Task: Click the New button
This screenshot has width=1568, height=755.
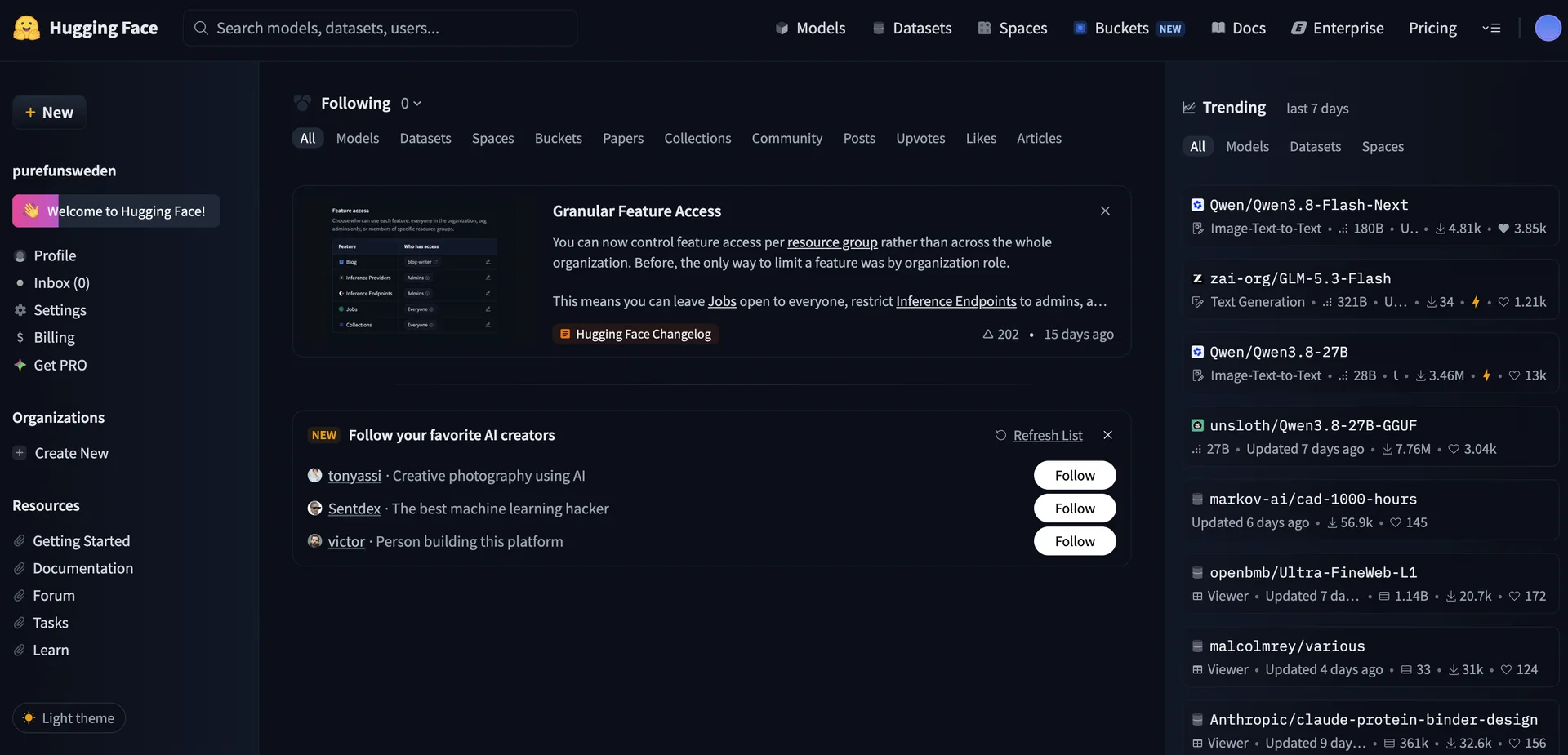Action: (x=50, y=112)
